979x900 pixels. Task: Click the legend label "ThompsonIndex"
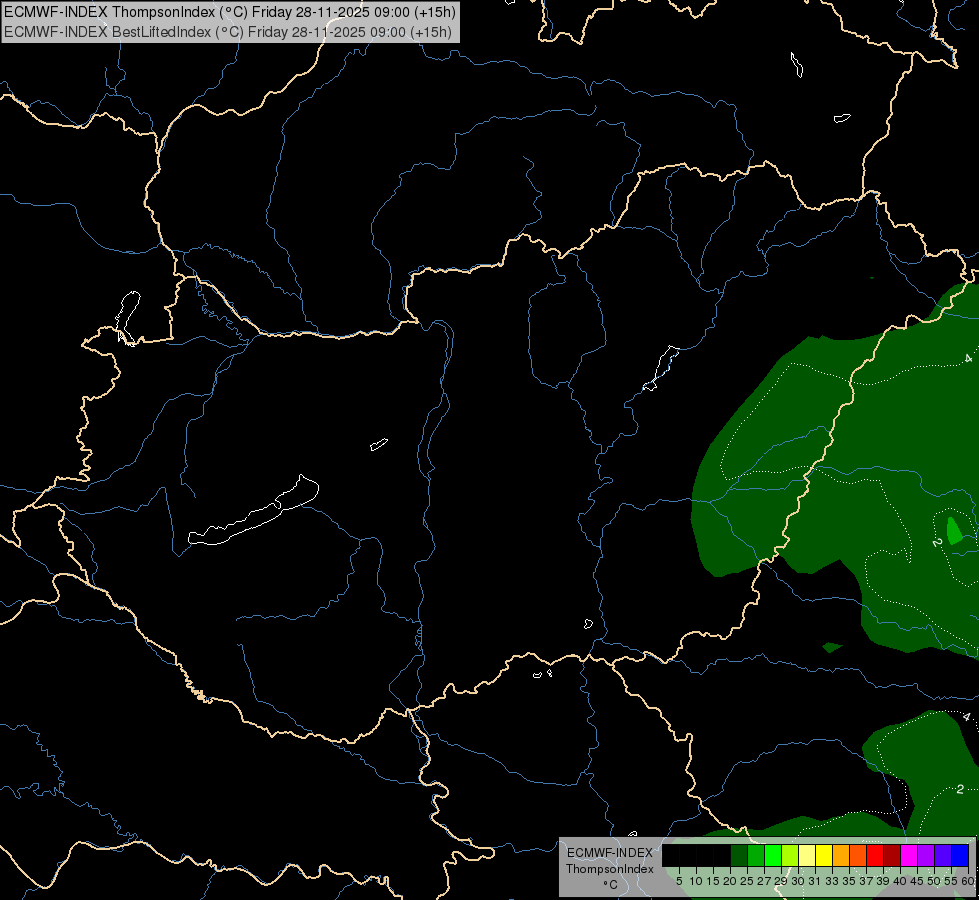point(610,869)
